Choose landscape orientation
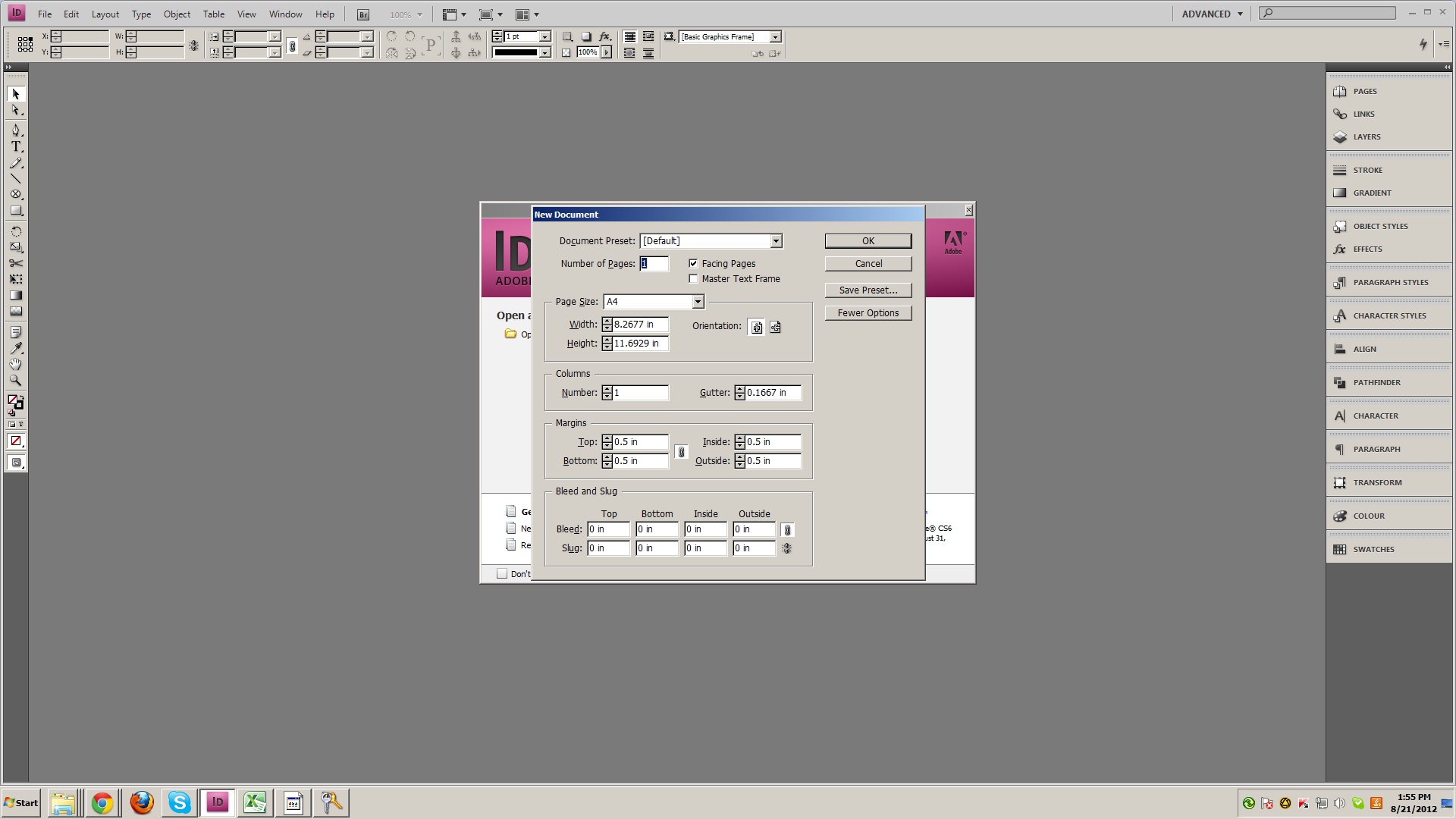 (x=775, y=327)
